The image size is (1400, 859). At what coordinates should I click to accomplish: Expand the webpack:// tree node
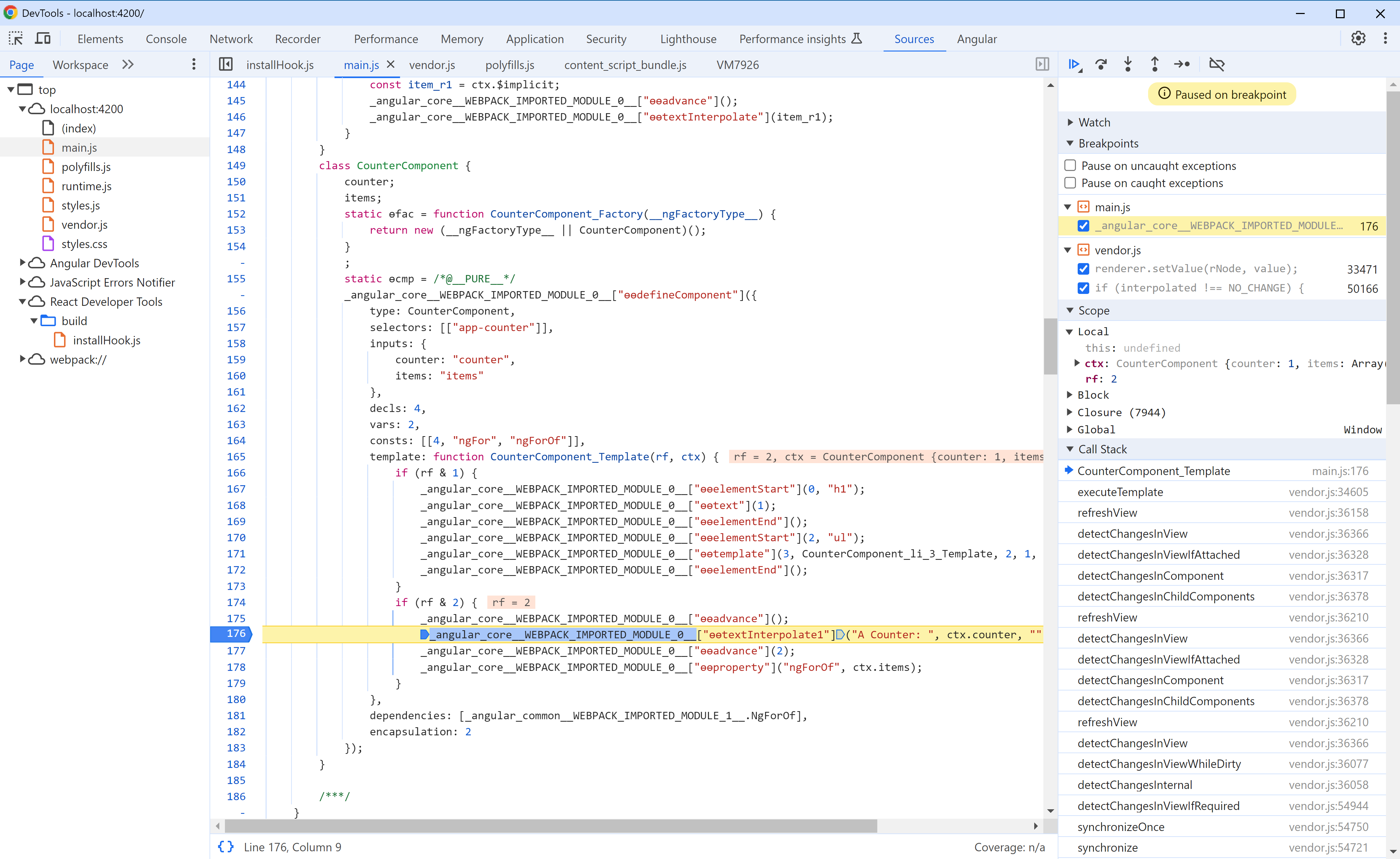pos(23,358)
